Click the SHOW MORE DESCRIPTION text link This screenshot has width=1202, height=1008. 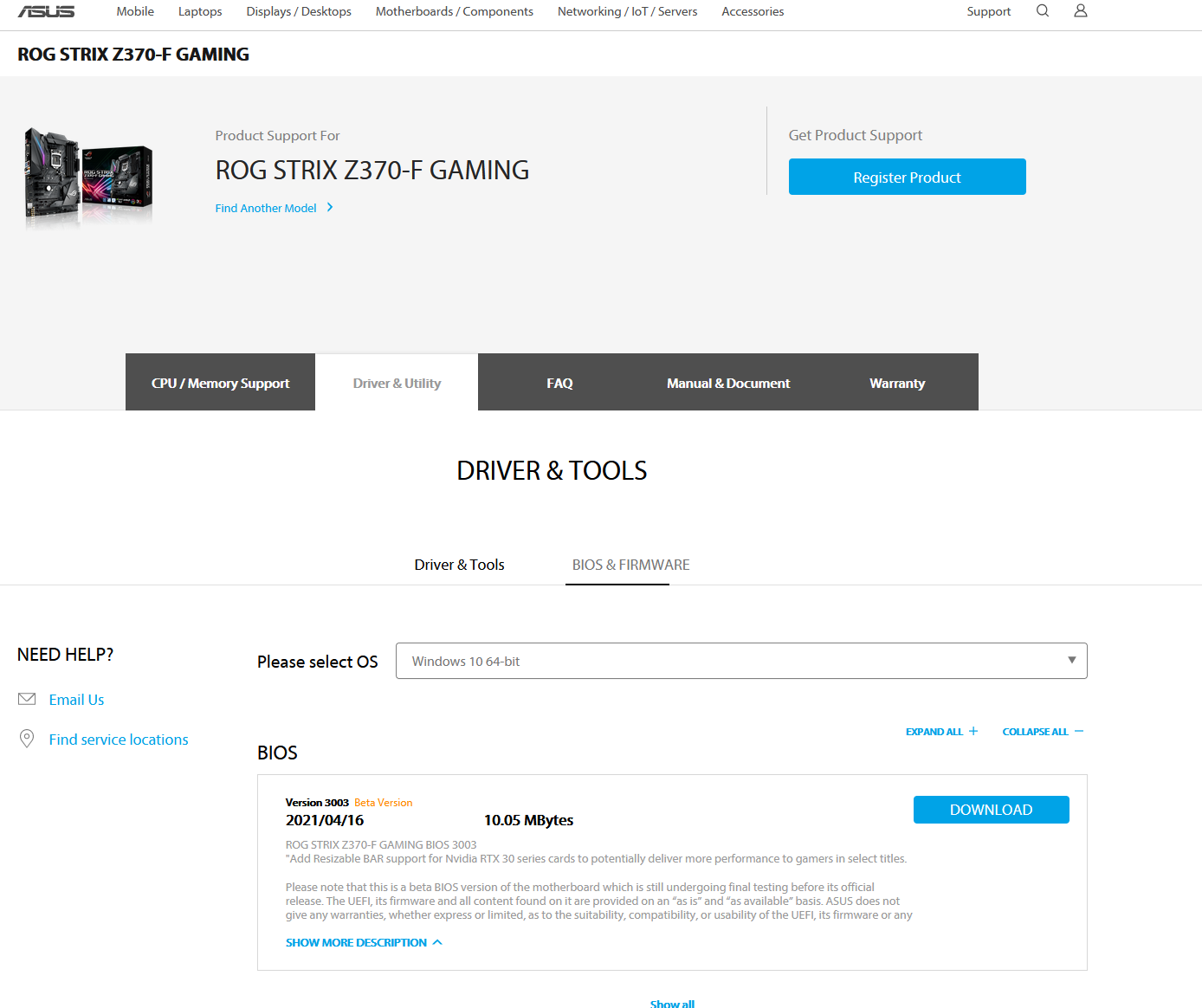click(x=356, y=942)
